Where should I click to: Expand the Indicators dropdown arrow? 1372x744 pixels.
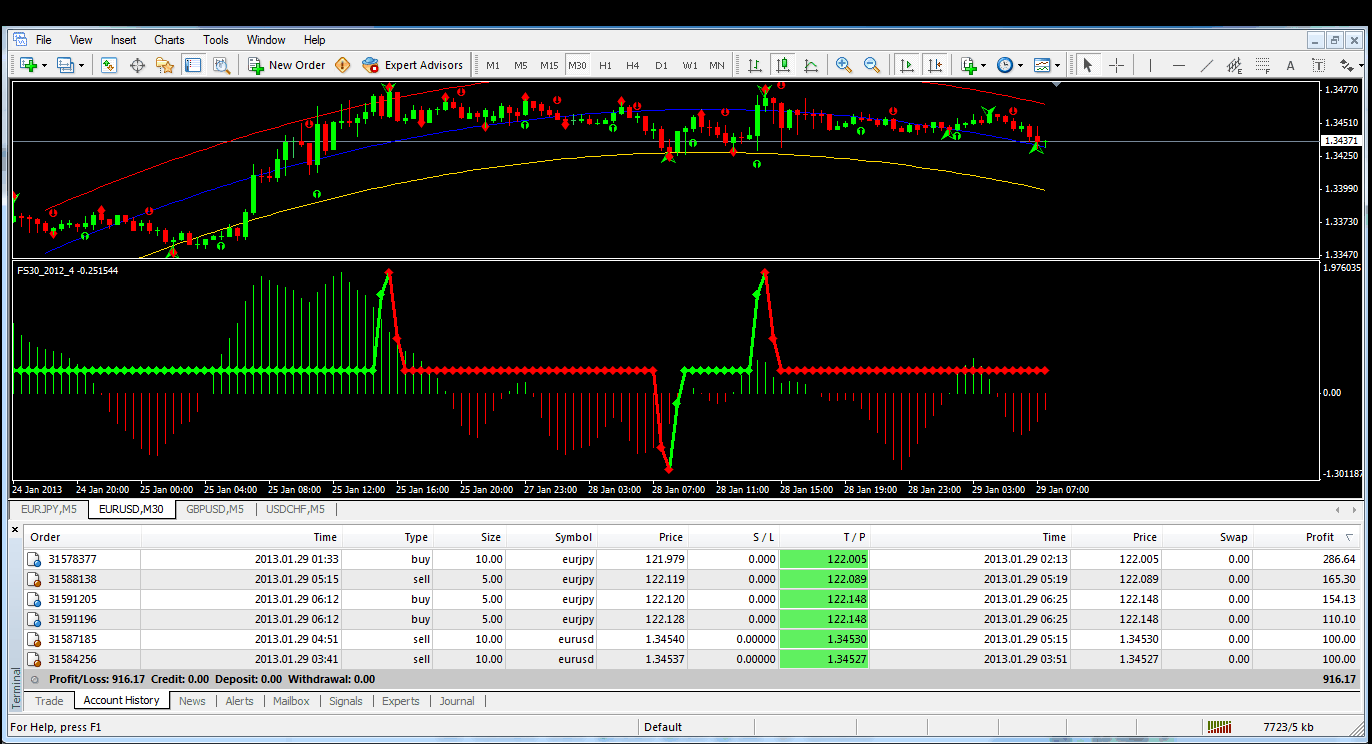pos(984,65)
